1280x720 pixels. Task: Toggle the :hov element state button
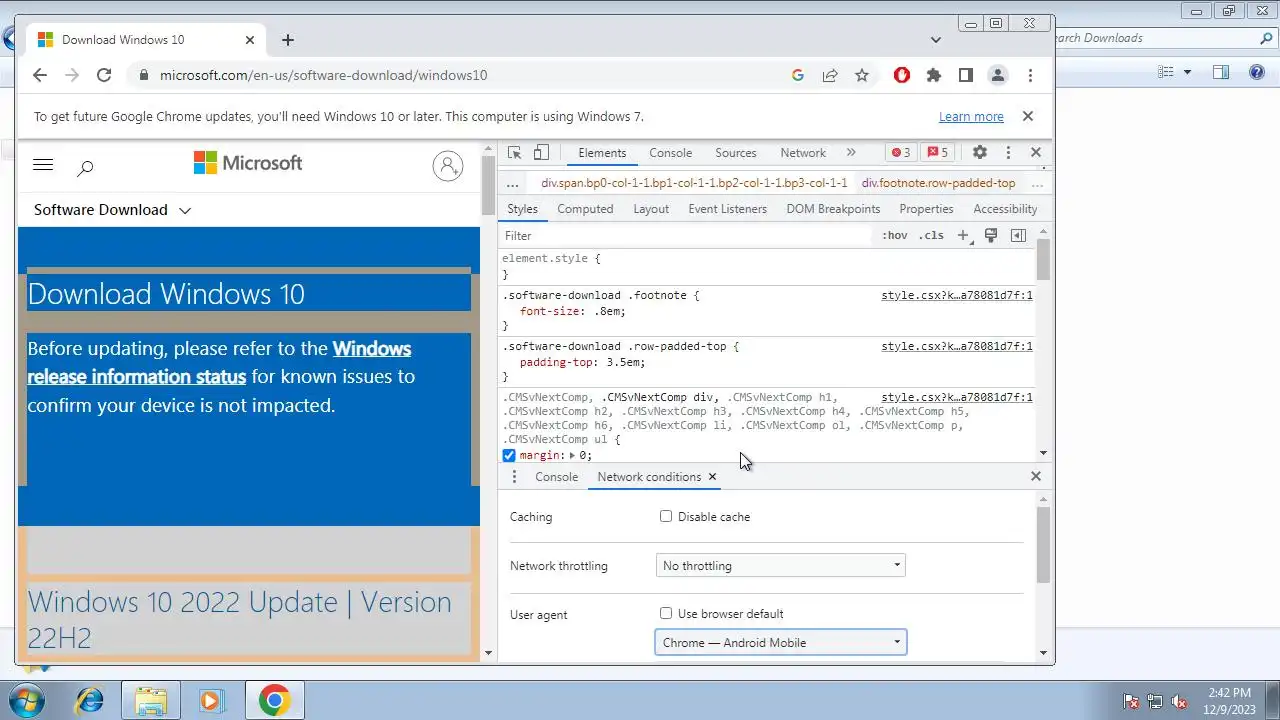tap(895, 236)
